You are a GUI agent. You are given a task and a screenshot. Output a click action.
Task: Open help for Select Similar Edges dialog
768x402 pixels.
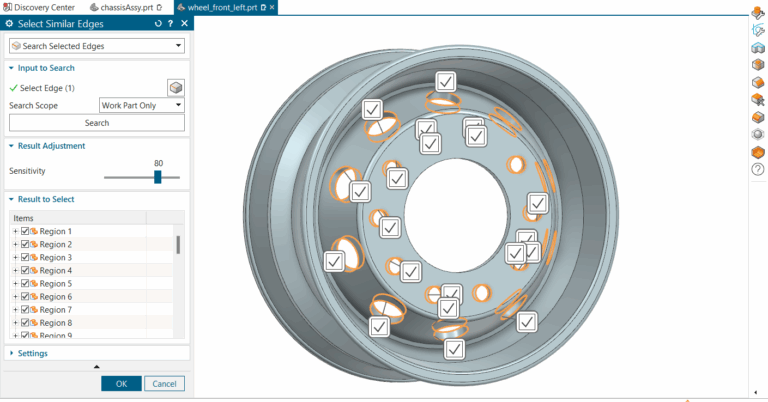[x=170, y=23]
